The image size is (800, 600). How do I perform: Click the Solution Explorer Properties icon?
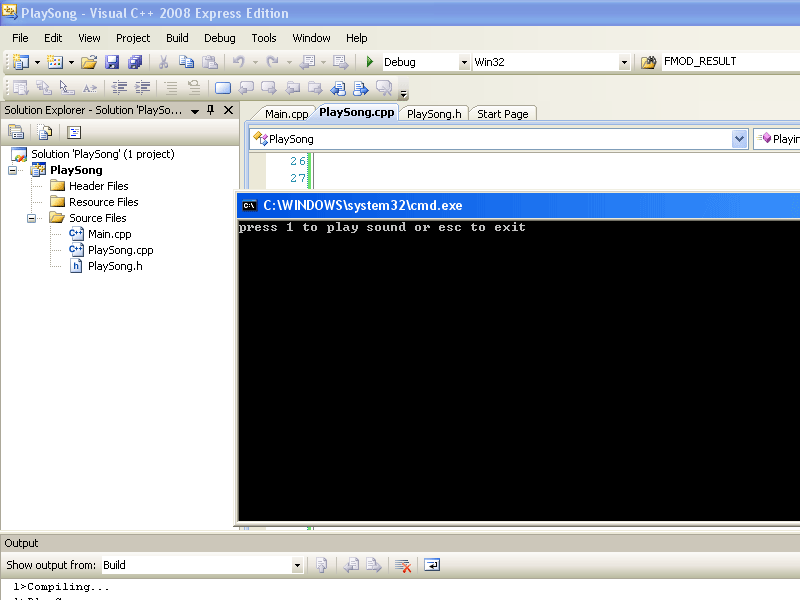pos(16,133)
